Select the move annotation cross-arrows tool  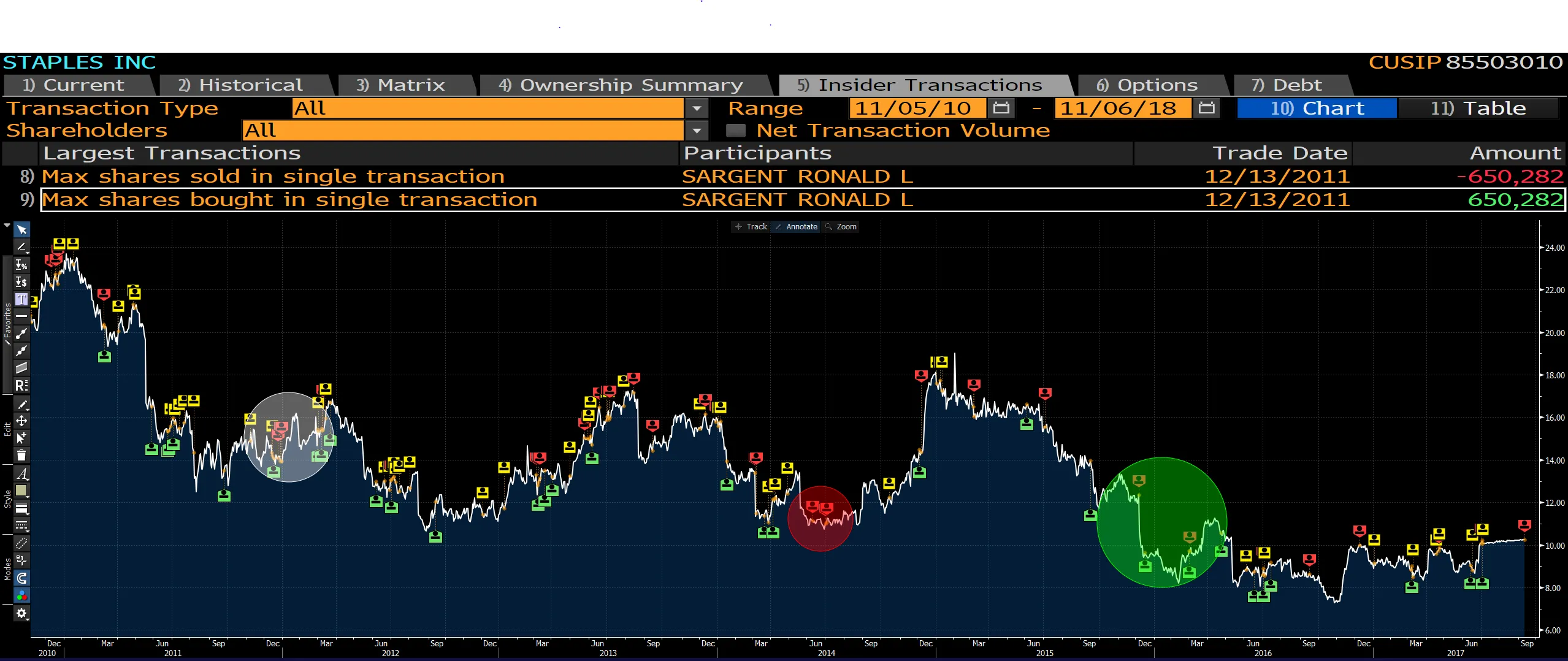click(x=21, y=421)
